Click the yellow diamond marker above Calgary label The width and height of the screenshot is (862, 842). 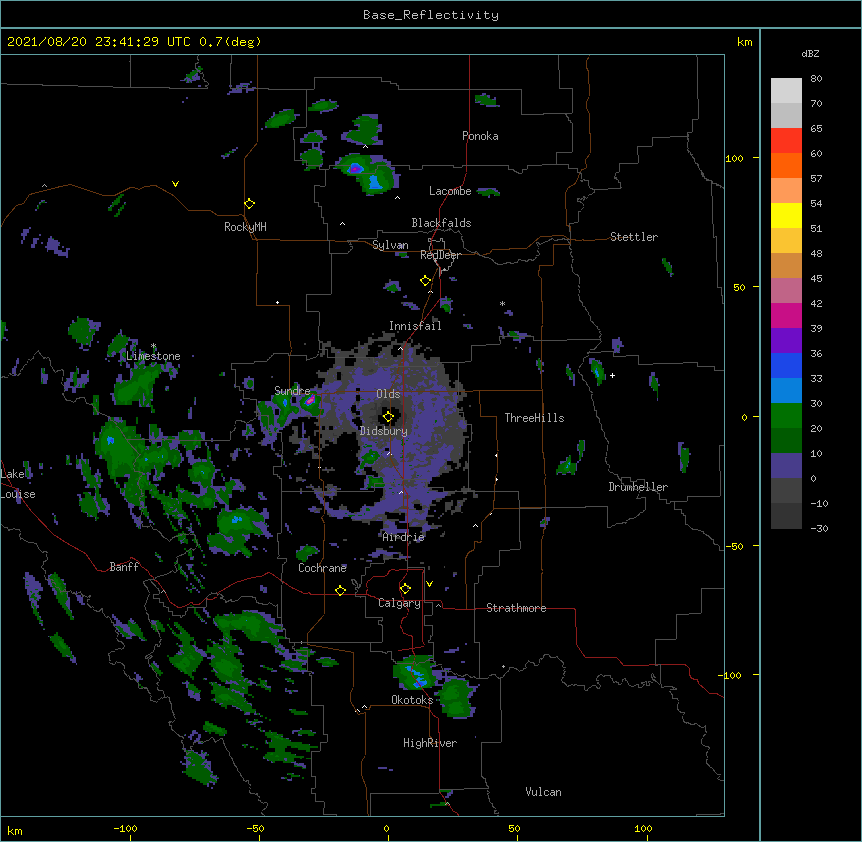(405, 589)
